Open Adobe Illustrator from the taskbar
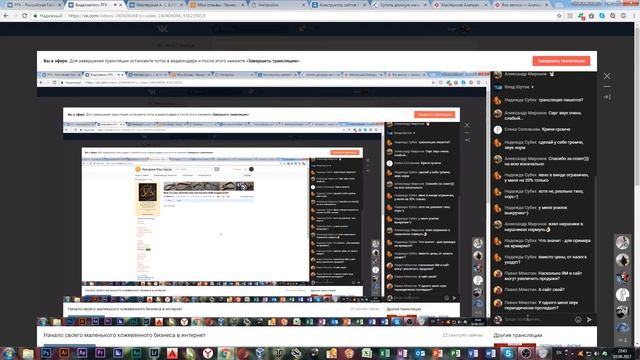 coord(64,353)
